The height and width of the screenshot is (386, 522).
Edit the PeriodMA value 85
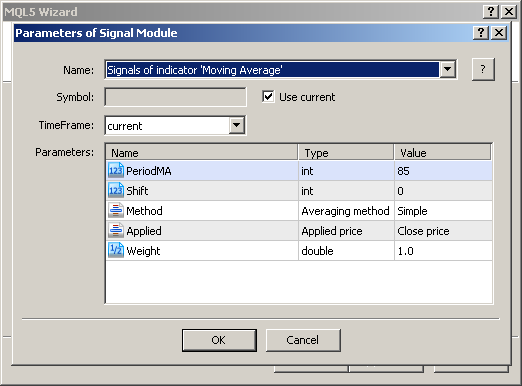443,171
